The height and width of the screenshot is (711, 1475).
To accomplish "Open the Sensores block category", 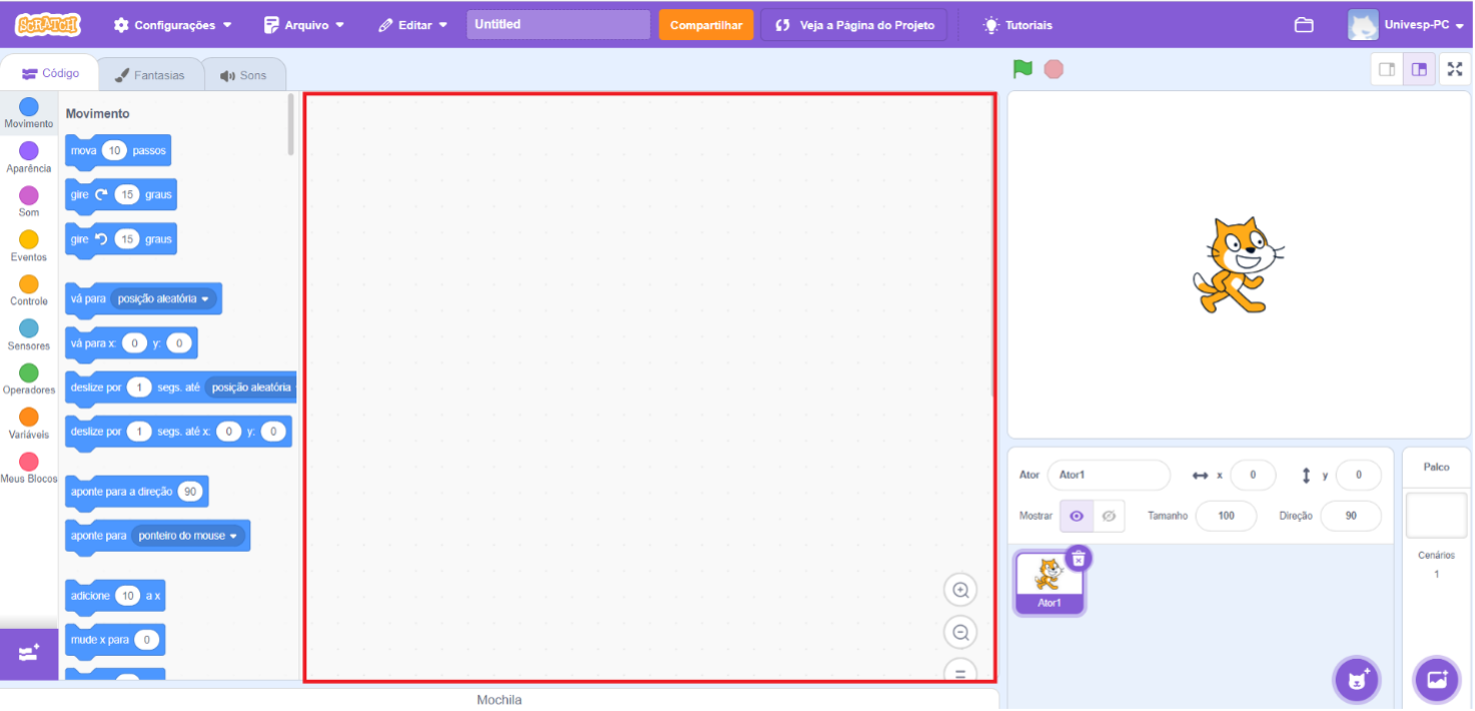I will click(29, 335).
